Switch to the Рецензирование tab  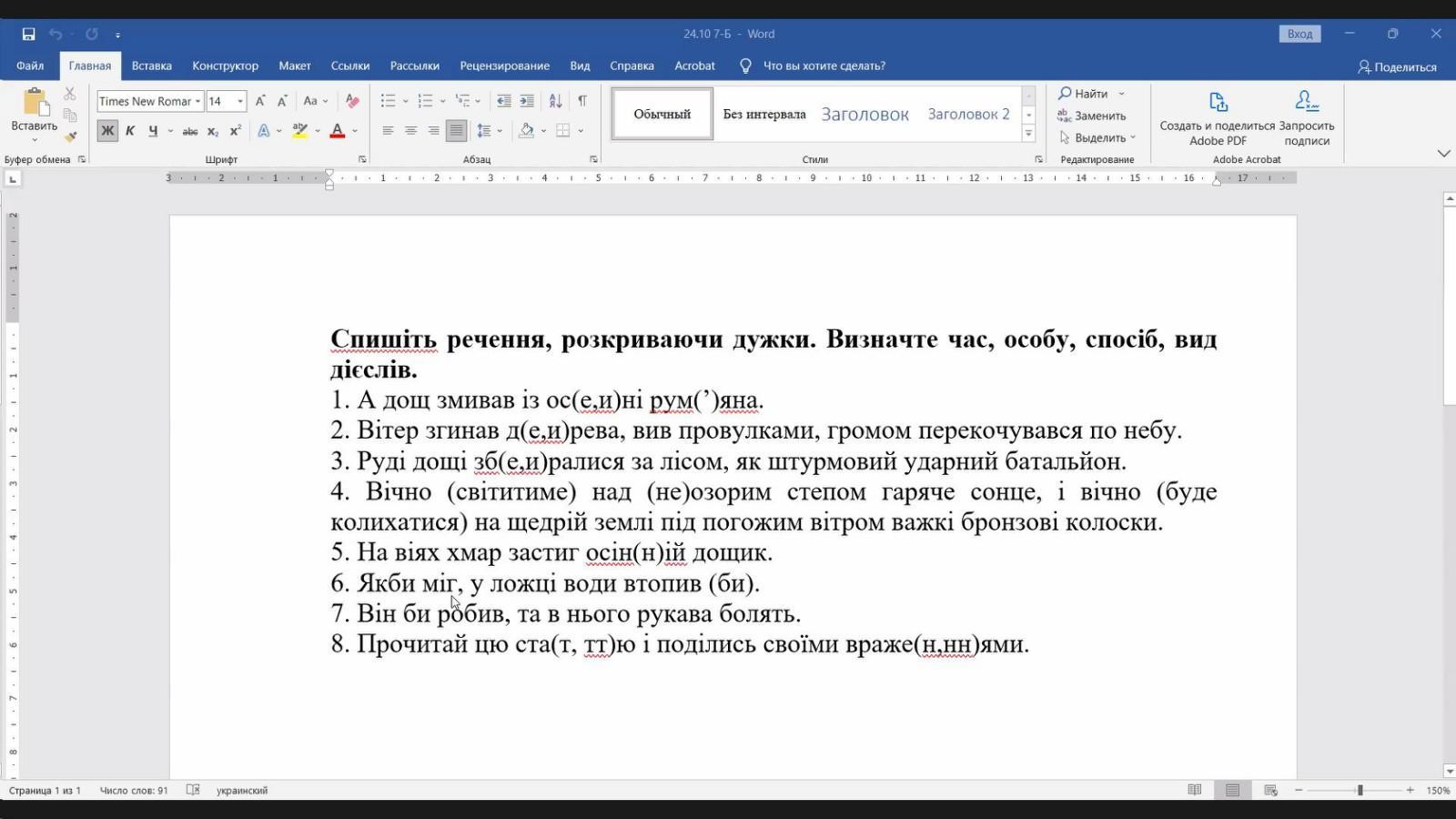tap(504, 66)
